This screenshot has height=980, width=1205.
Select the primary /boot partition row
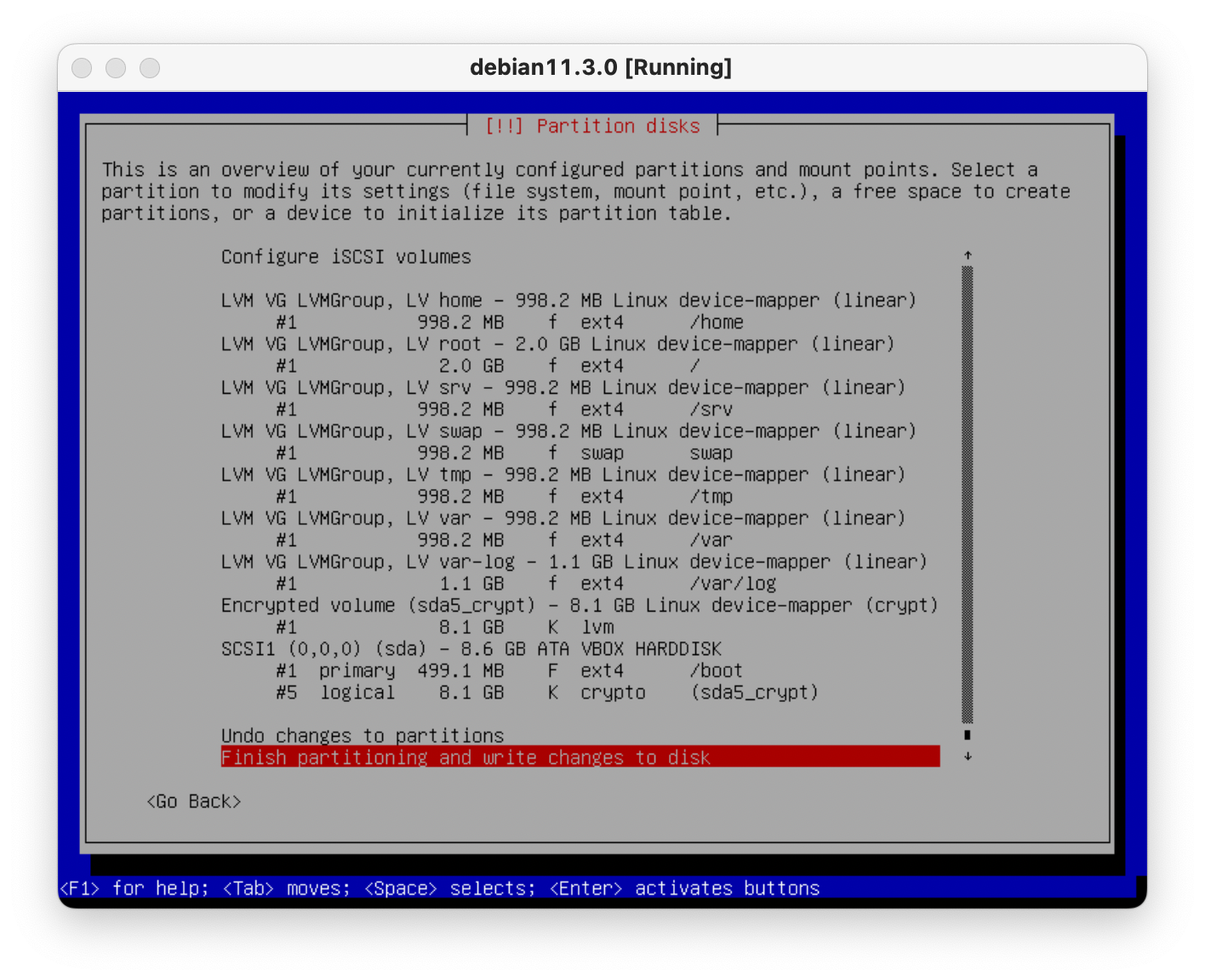(x=509, y=670)
